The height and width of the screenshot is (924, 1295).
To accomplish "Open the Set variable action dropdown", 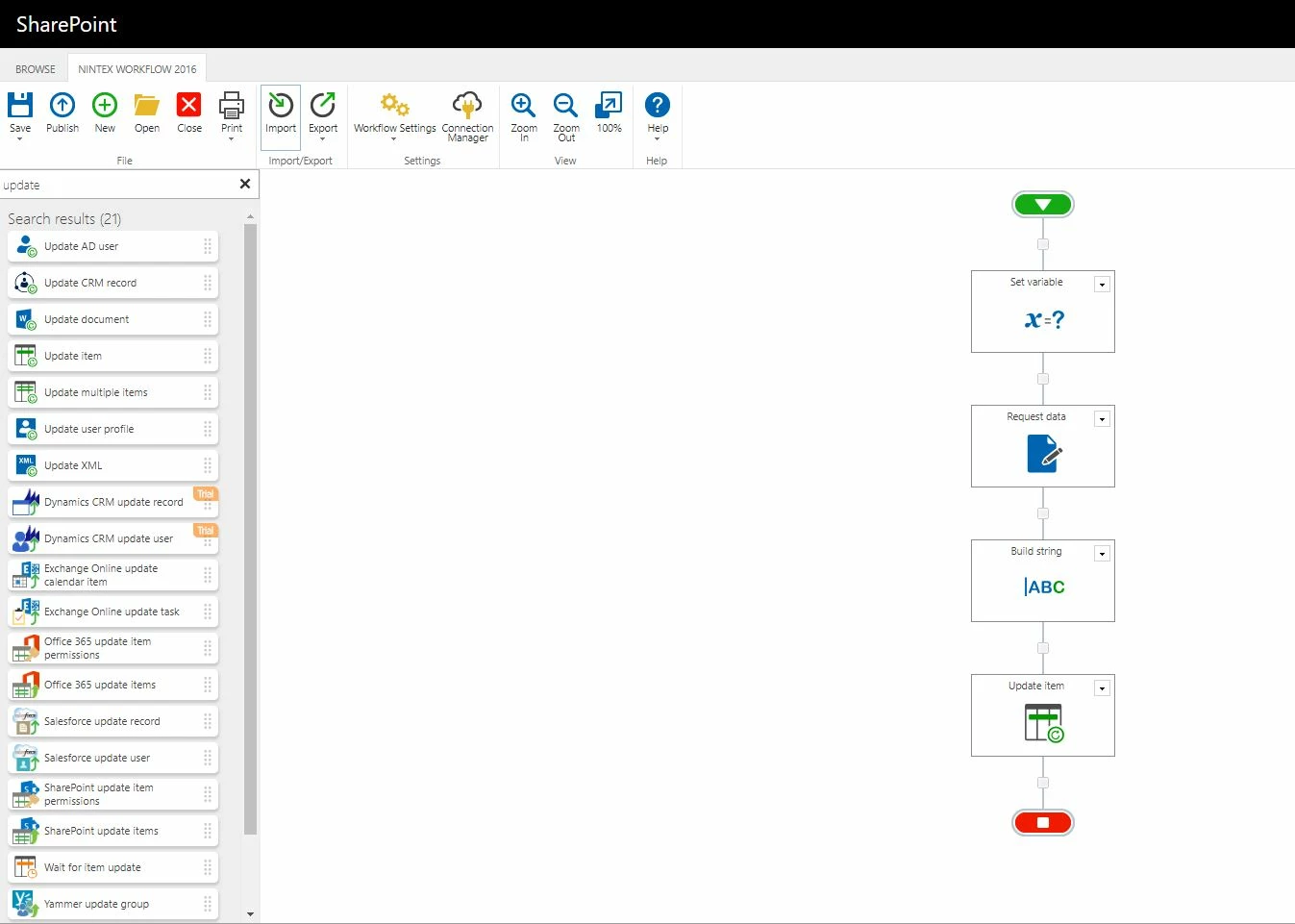I will [x=1103, y=285].
